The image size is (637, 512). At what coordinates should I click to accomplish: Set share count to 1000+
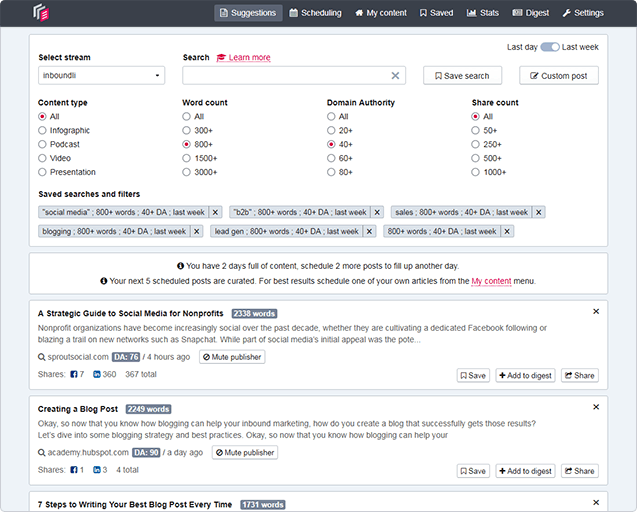pyautogui.click(x=475, y=172)
